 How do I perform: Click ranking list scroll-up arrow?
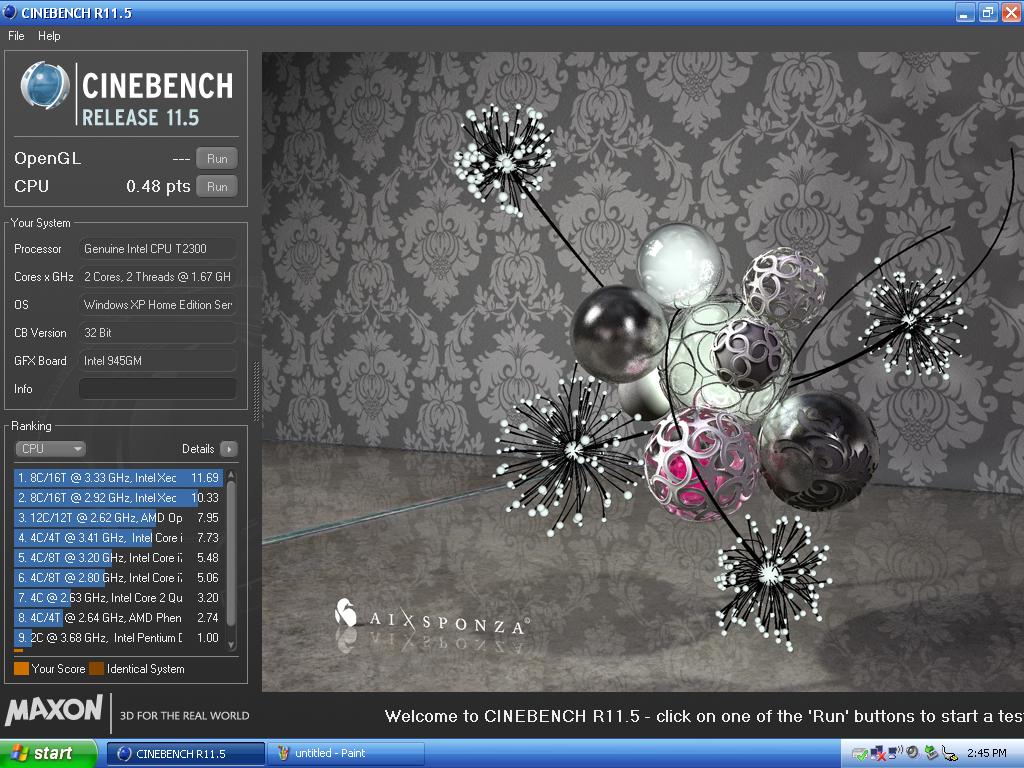[231, 475]
